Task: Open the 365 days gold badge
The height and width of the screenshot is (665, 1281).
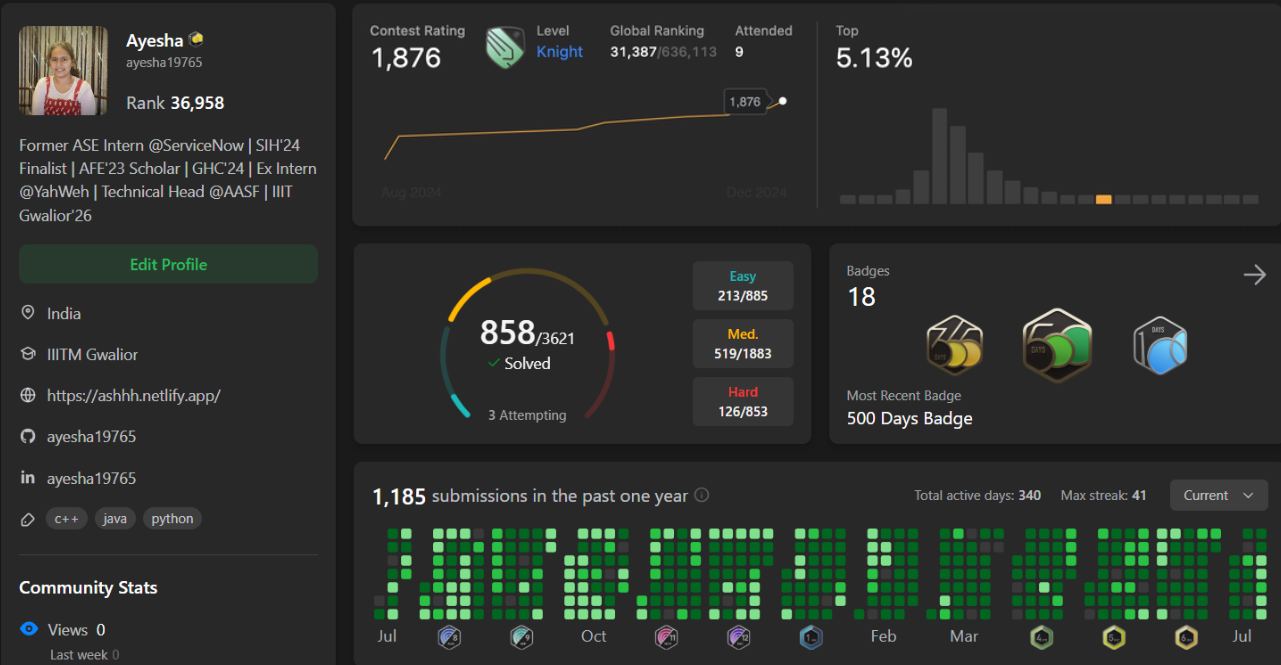Action: click(954, 345)
